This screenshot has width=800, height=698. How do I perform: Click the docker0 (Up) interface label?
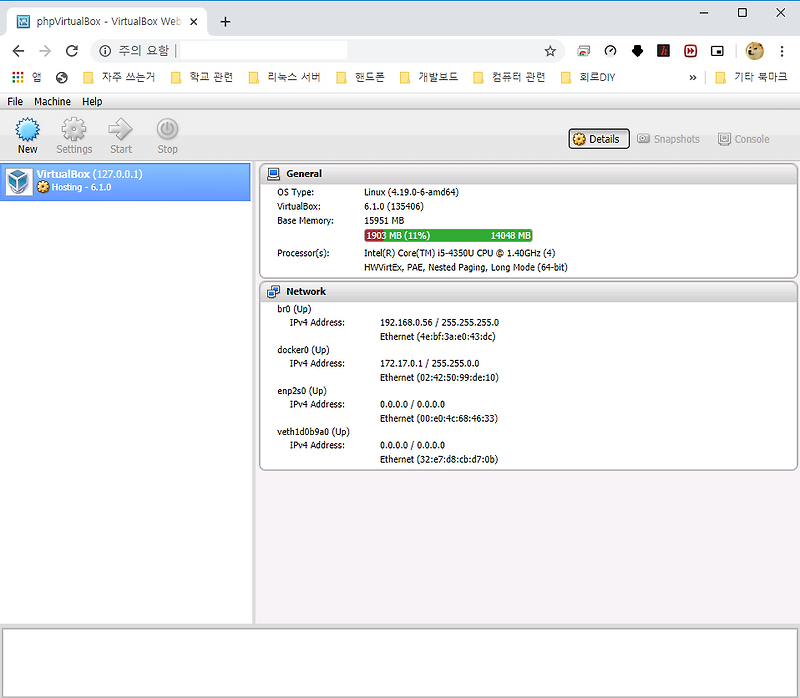[x=303, y=350]
